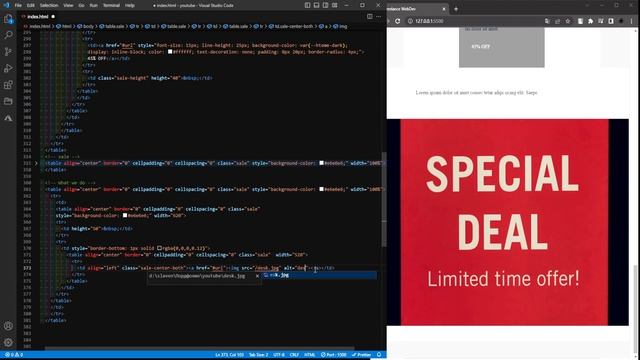Open the View menu
This screenshot has width=640, height=360.
(x=68, y=6)
